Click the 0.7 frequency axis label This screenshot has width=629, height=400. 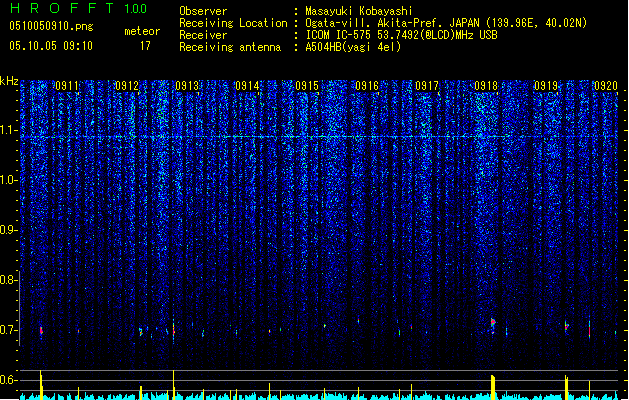[x=9, y=330]
